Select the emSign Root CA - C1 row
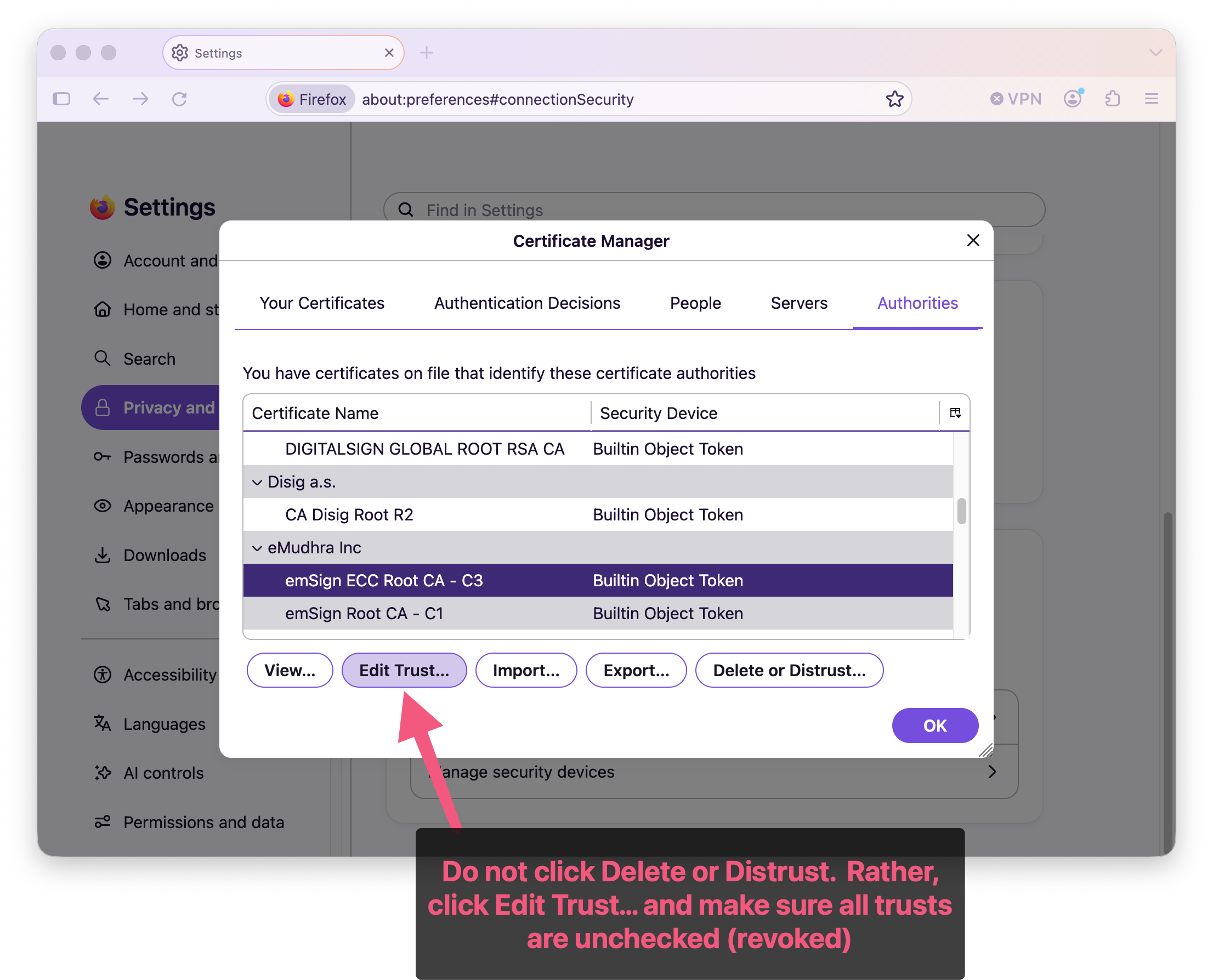The height and width of the screenshot is (980, 1213). coord(598,613)
